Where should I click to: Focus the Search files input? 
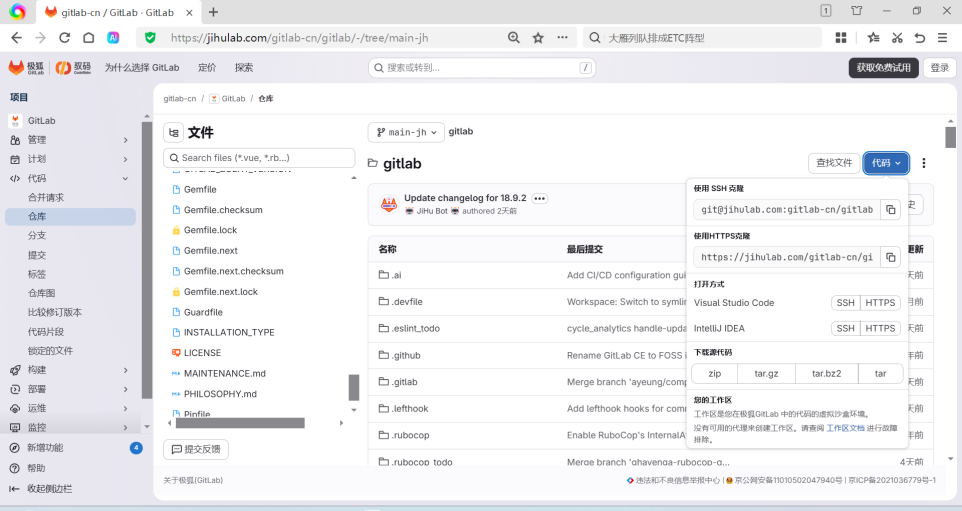pyautogui.click(x=259, y=158)
